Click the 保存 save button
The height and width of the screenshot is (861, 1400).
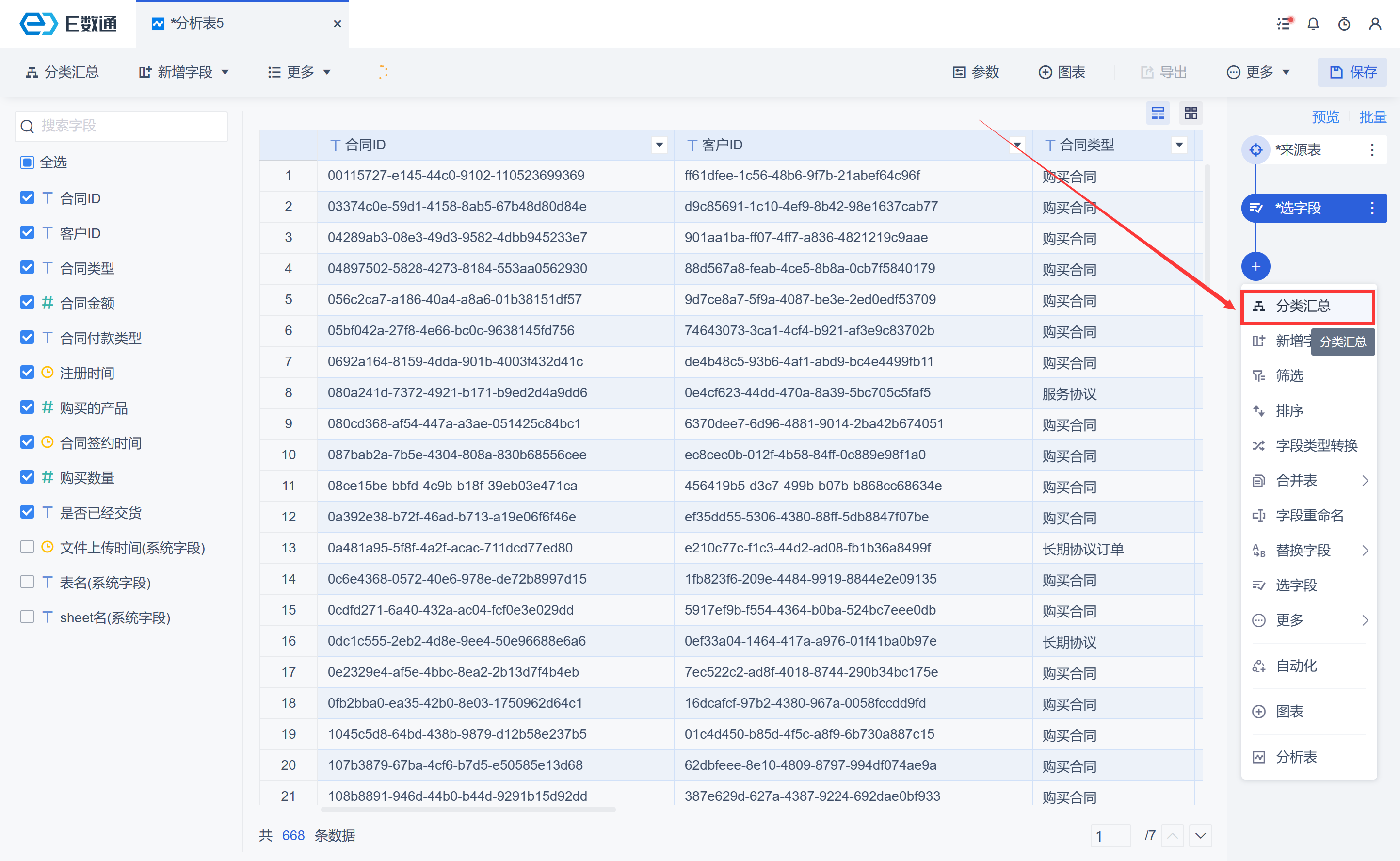tap(1352, 72)
